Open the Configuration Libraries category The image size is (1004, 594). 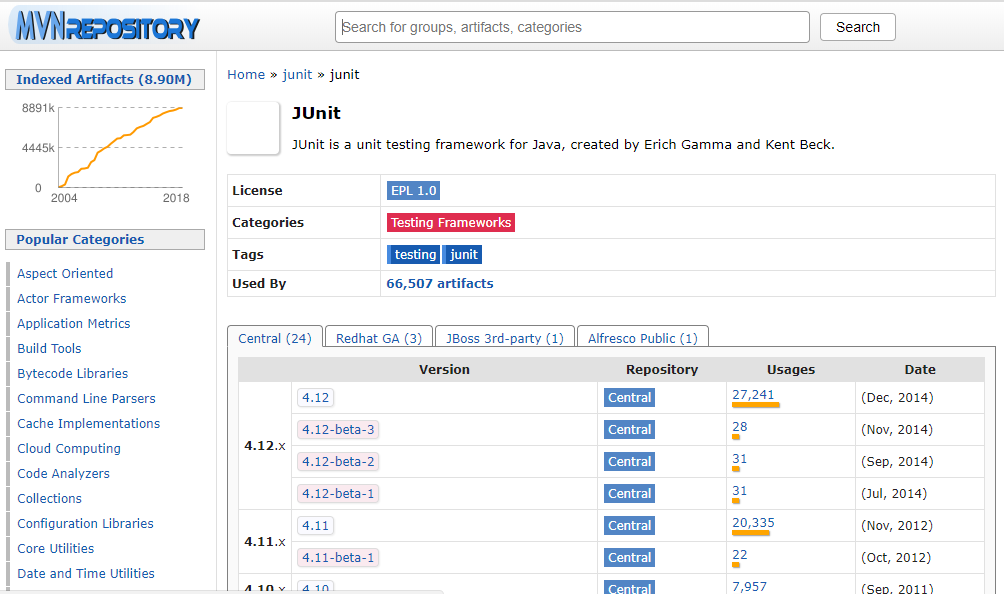click(85, 523)
